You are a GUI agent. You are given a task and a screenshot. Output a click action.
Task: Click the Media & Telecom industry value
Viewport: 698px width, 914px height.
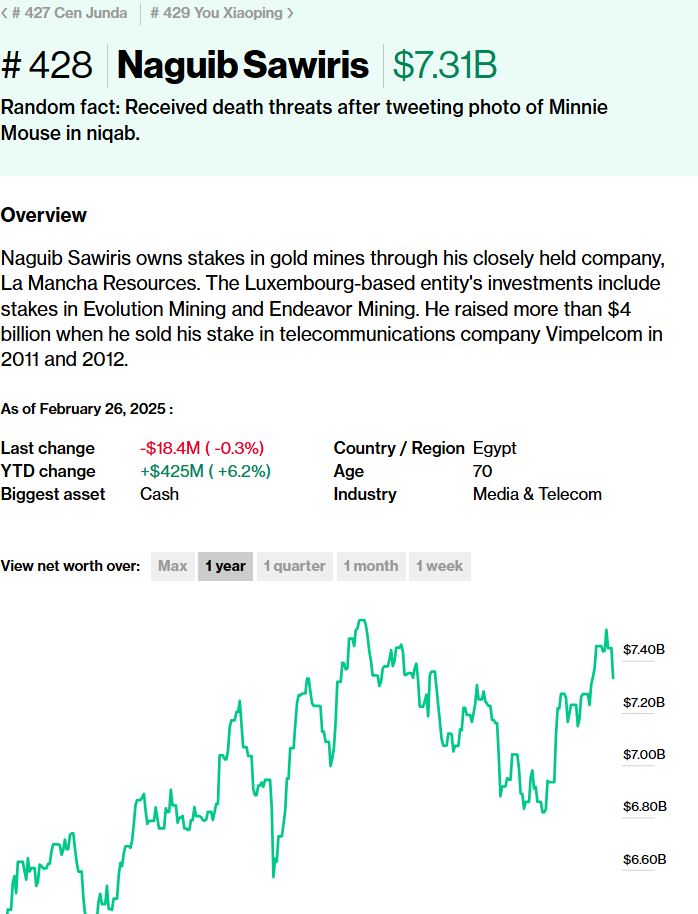pyautogui.click(x=537, y=494)
